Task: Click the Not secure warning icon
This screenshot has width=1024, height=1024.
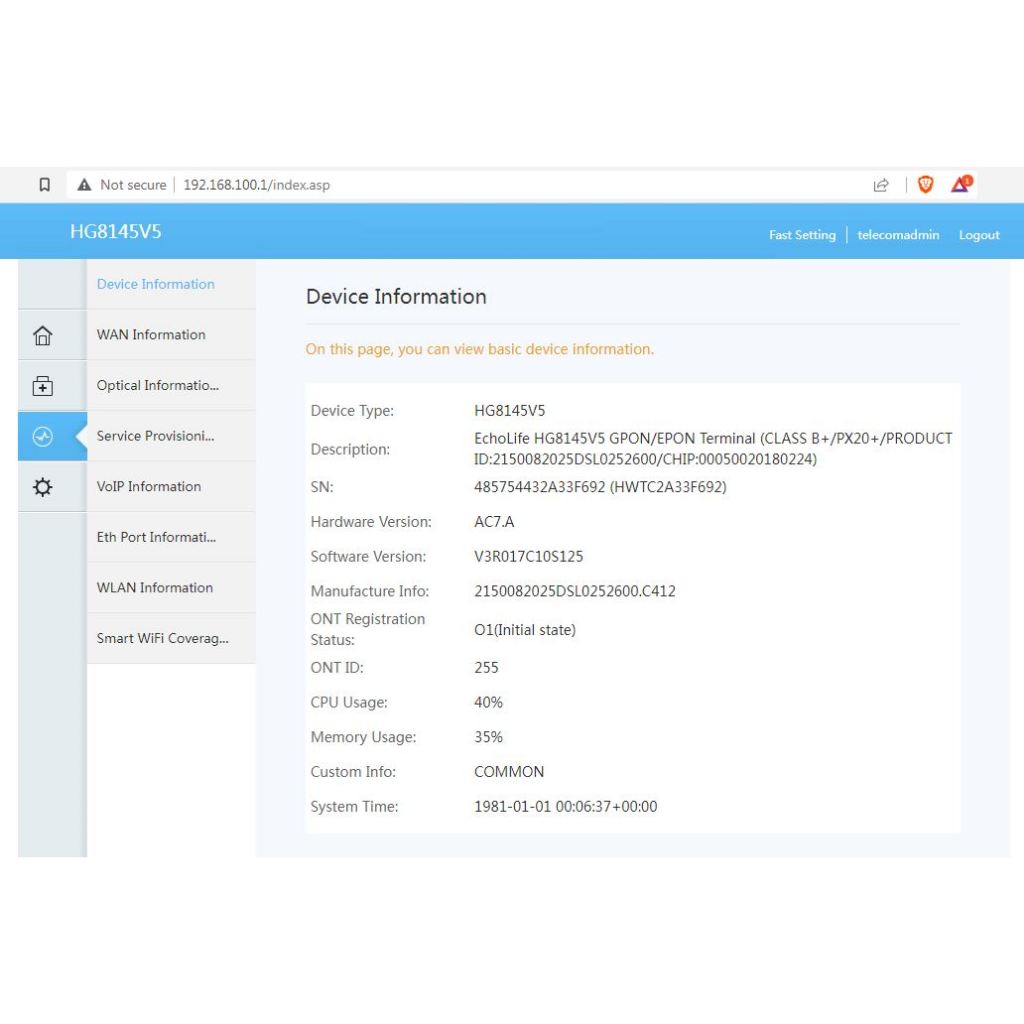Action: point(85,185)
